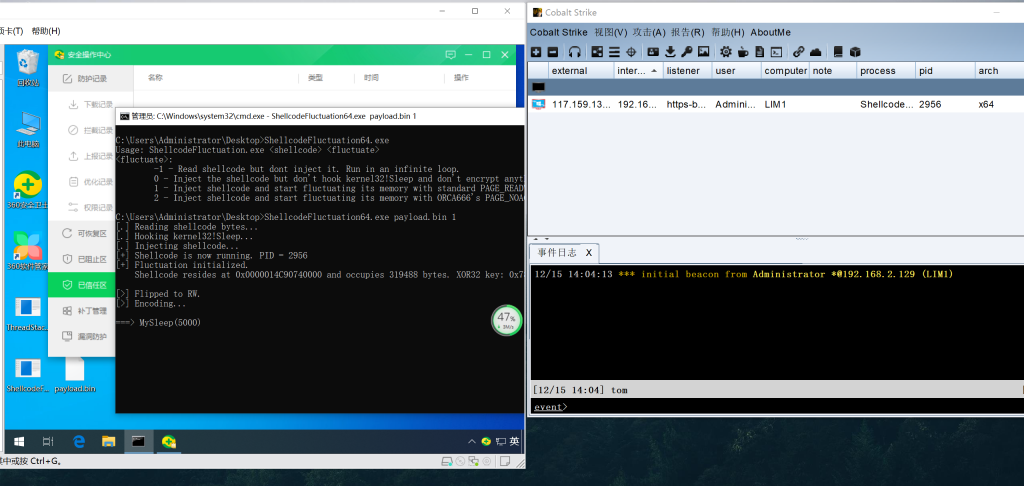
Task: Open 拦截记录 in security center sidebar
Action: pos(91,130)
